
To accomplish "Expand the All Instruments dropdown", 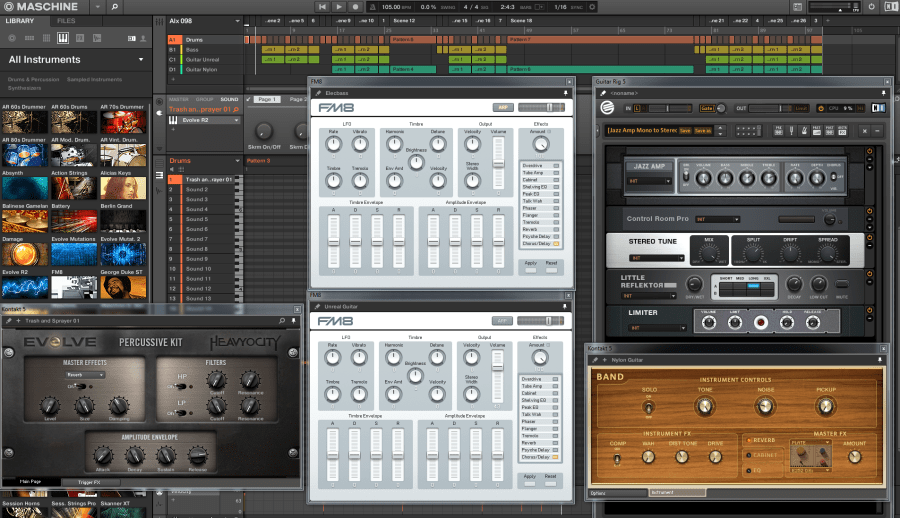I will pos(140,60).
